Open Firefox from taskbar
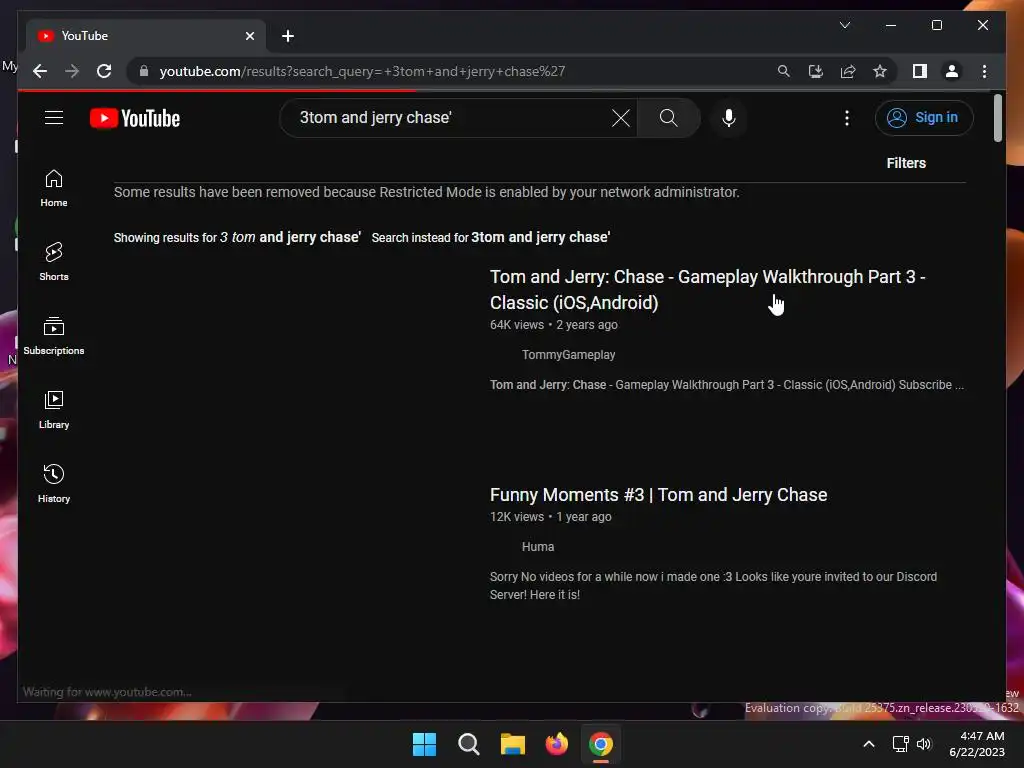This screenshot has height=768, width=1024. point(556,744)
